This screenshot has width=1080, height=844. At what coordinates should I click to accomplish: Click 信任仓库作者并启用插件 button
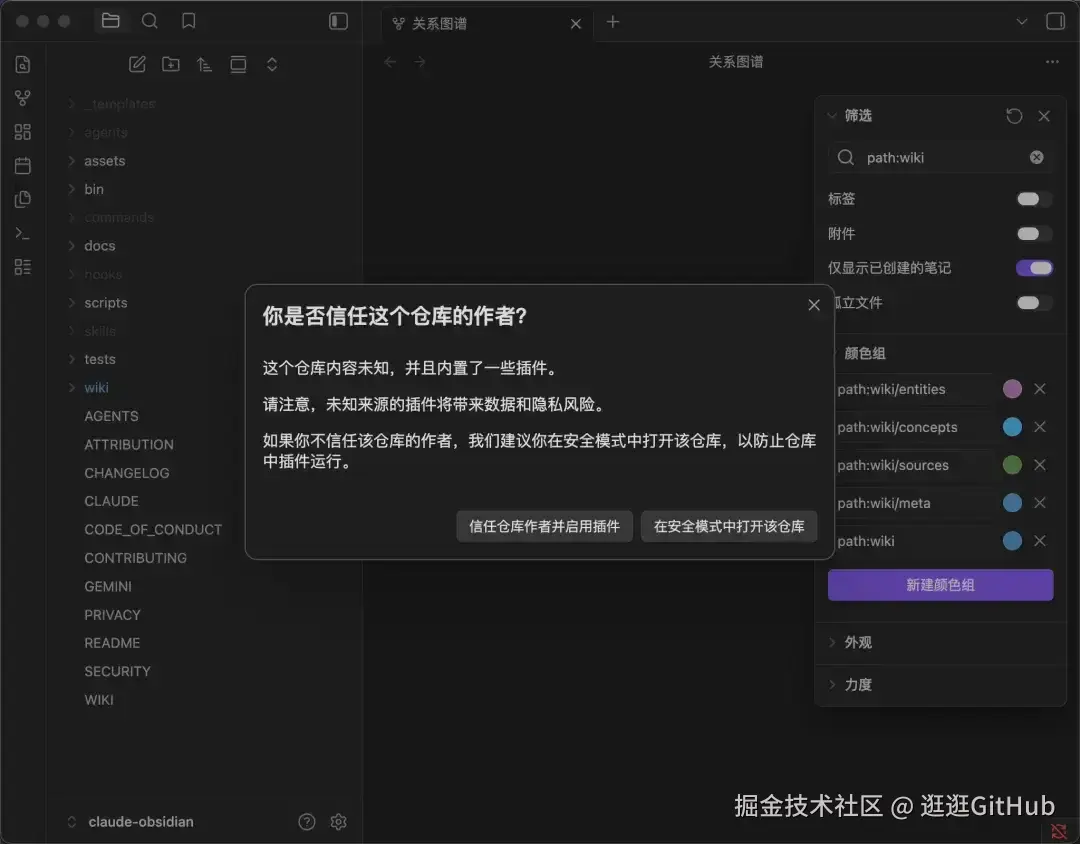(x=544, y=526)
